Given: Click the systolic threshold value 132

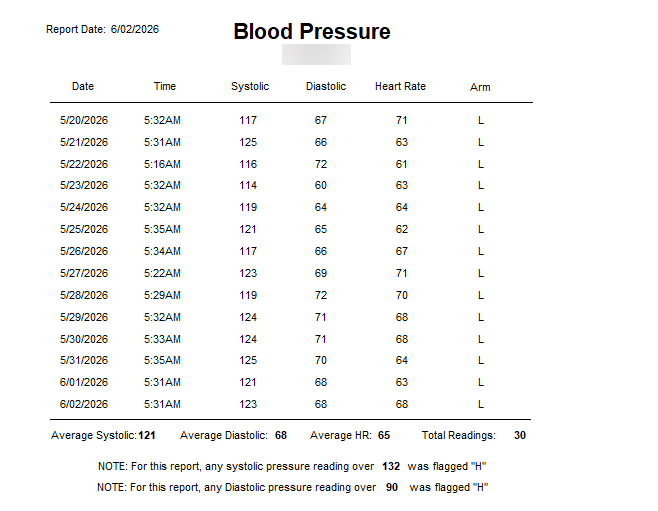Looking at the screenshot, I should click(x=391, y=467).
